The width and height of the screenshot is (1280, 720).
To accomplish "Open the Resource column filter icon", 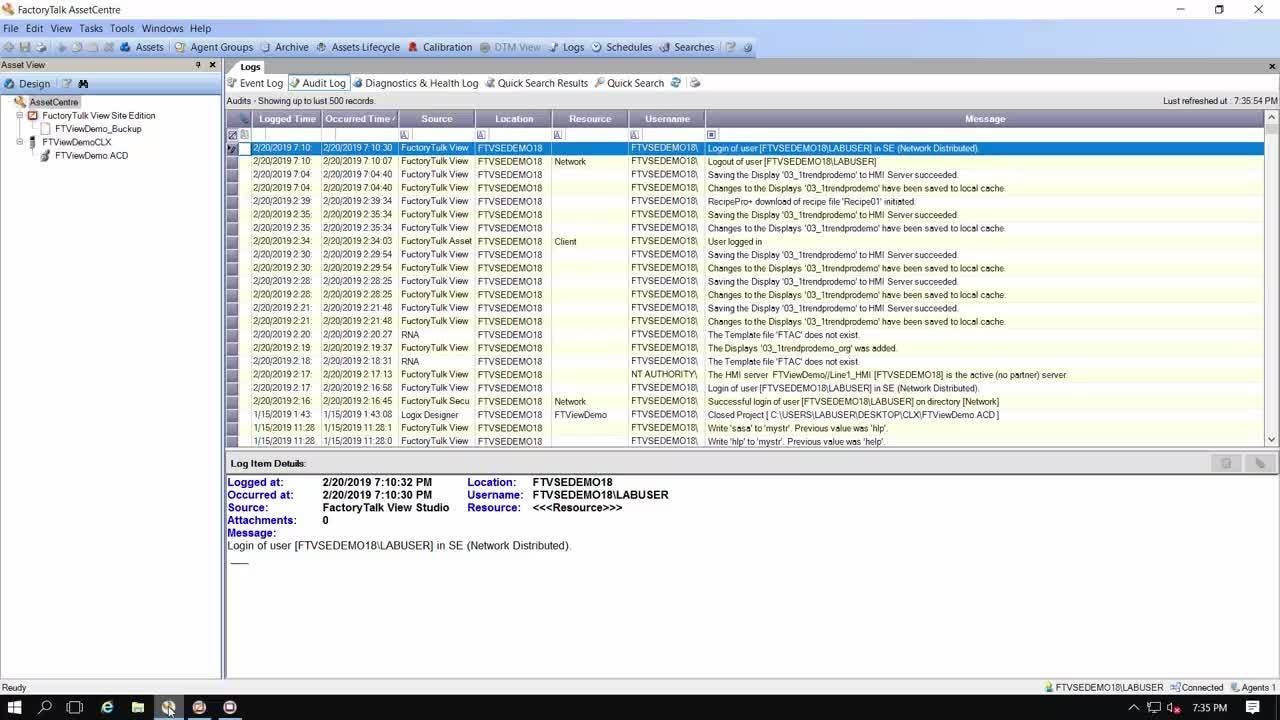I will 558,134.
